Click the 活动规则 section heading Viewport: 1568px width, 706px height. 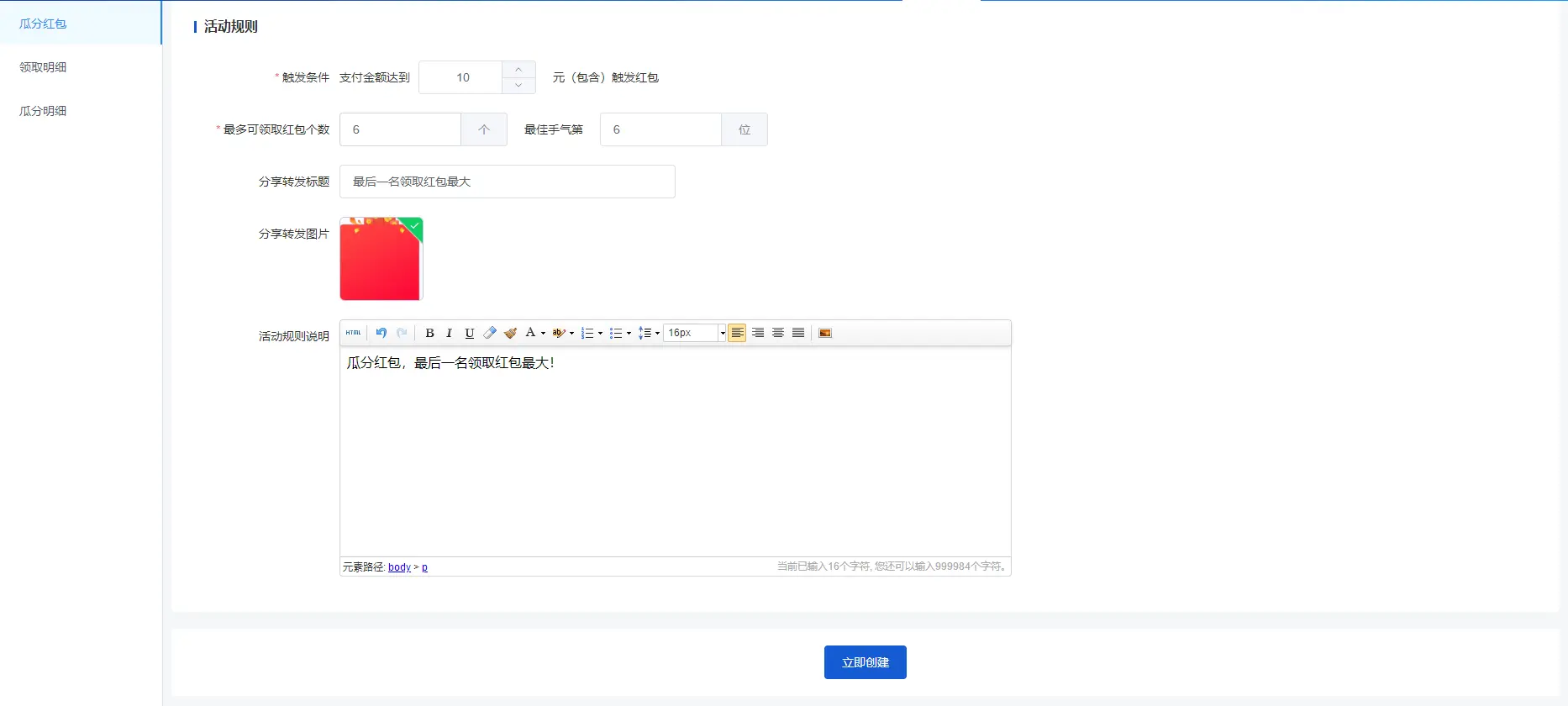point(230,27)
